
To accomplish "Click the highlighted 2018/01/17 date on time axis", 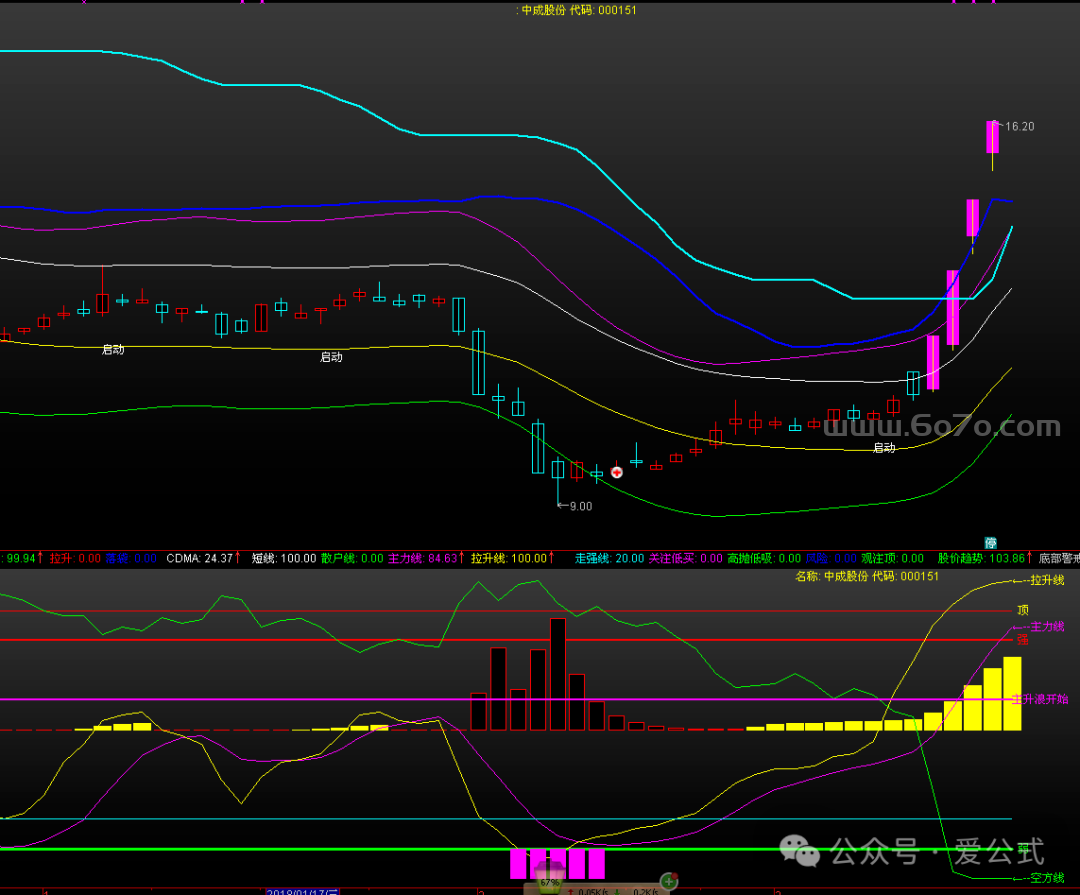I will [304, 890].
